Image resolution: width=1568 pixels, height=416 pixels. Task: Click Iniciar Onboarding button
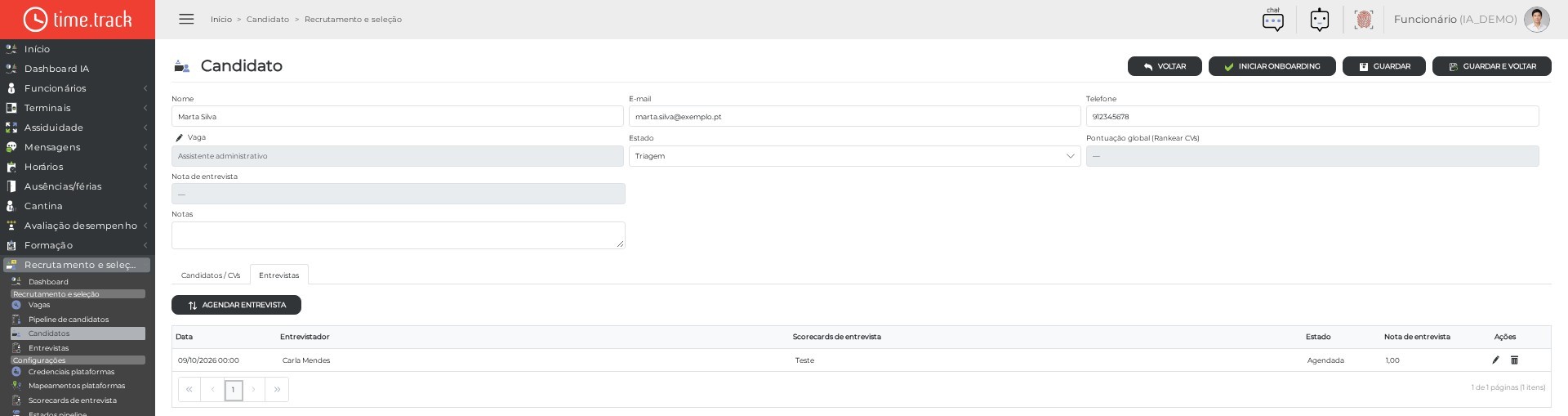coord(1272,66)
